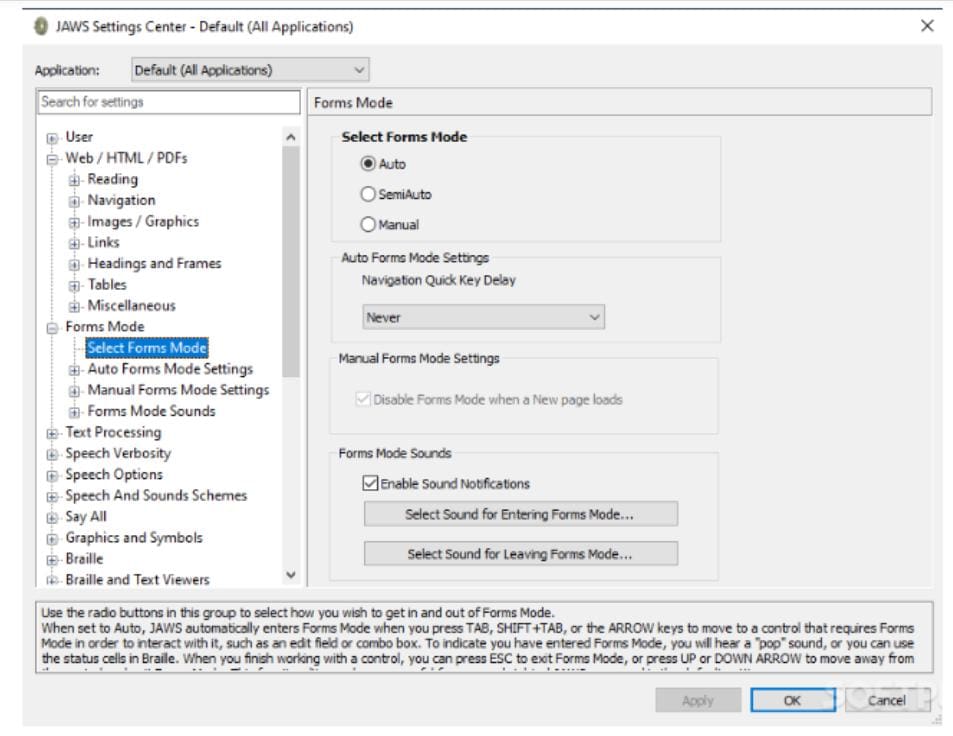Select Forms Mode Sounds in tree

(x=151, y=411)
